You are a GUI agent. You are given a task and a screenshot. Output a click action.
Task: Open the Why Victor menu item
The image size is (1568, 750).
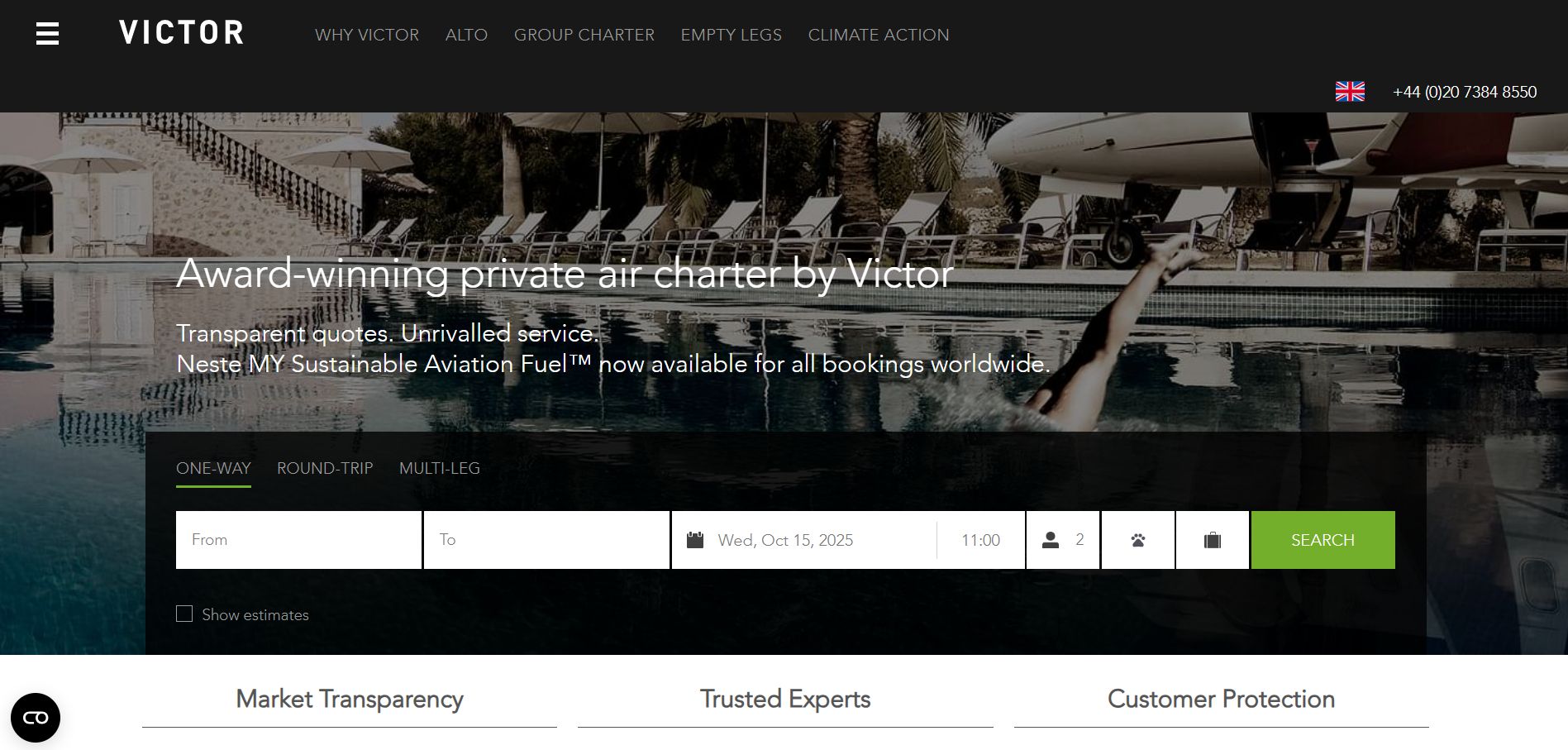point(367,35)
